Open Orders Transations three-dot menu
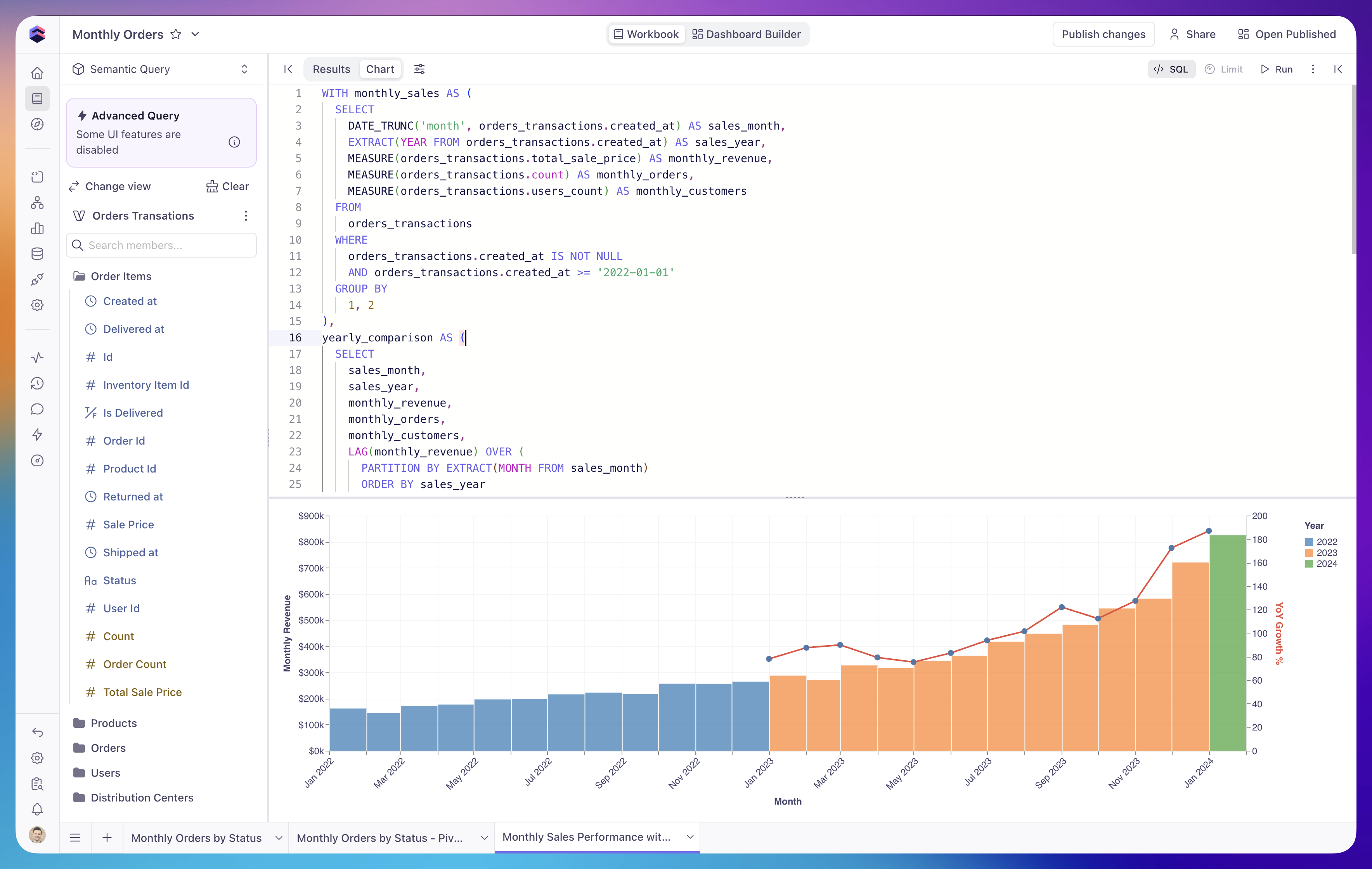The image size is (1372, 869). [246, 215]
